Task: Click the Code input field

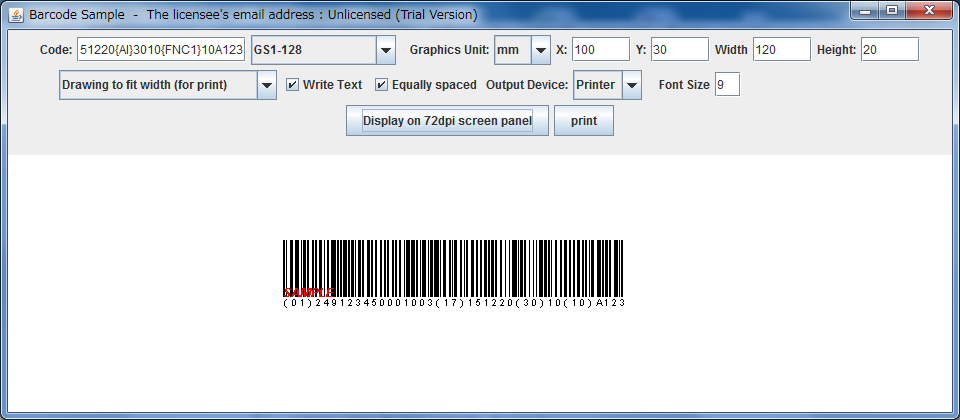Action: coord(162,50)
